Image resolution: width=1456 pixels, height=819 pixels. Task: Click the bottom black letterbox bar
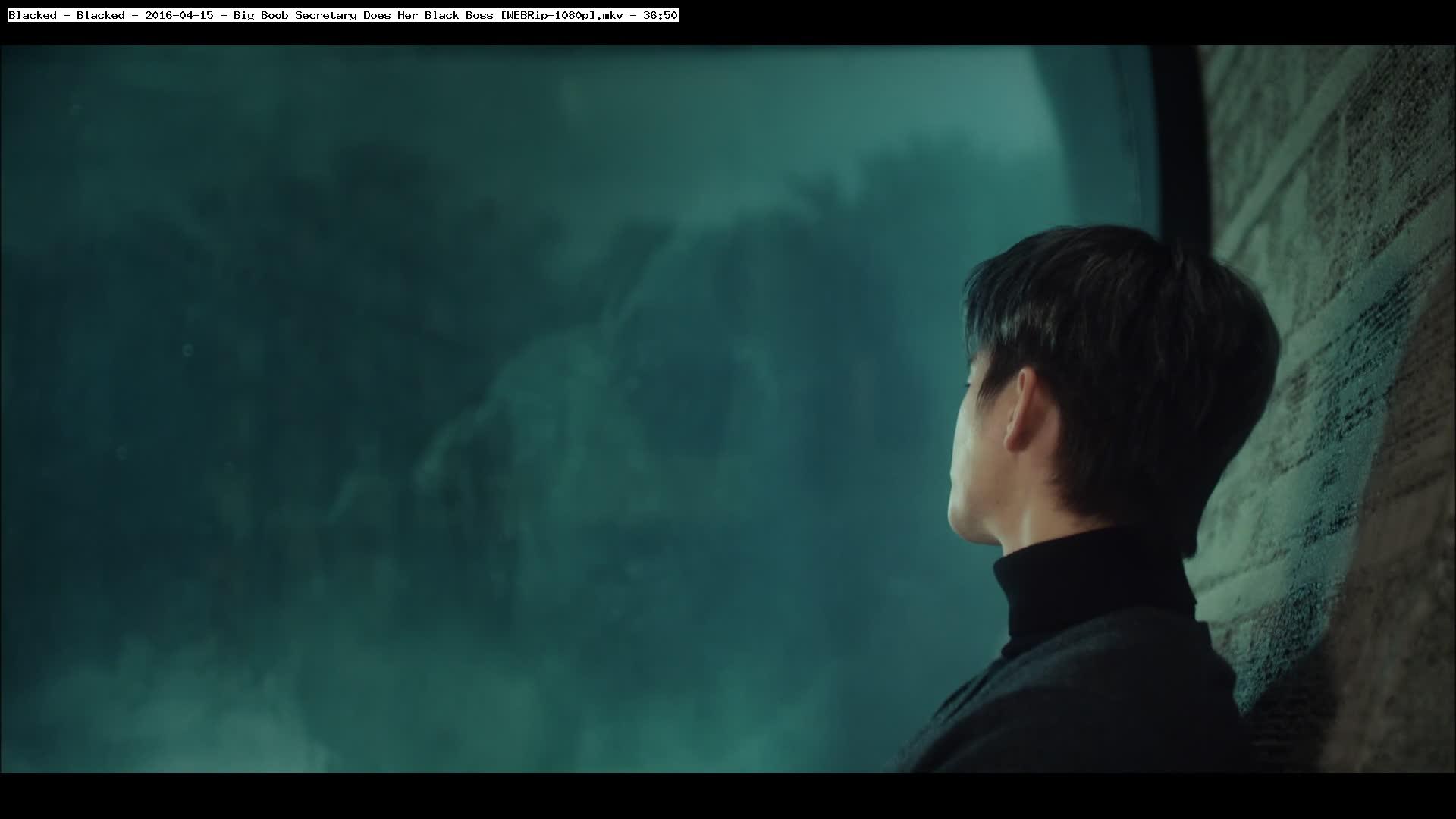728,796
